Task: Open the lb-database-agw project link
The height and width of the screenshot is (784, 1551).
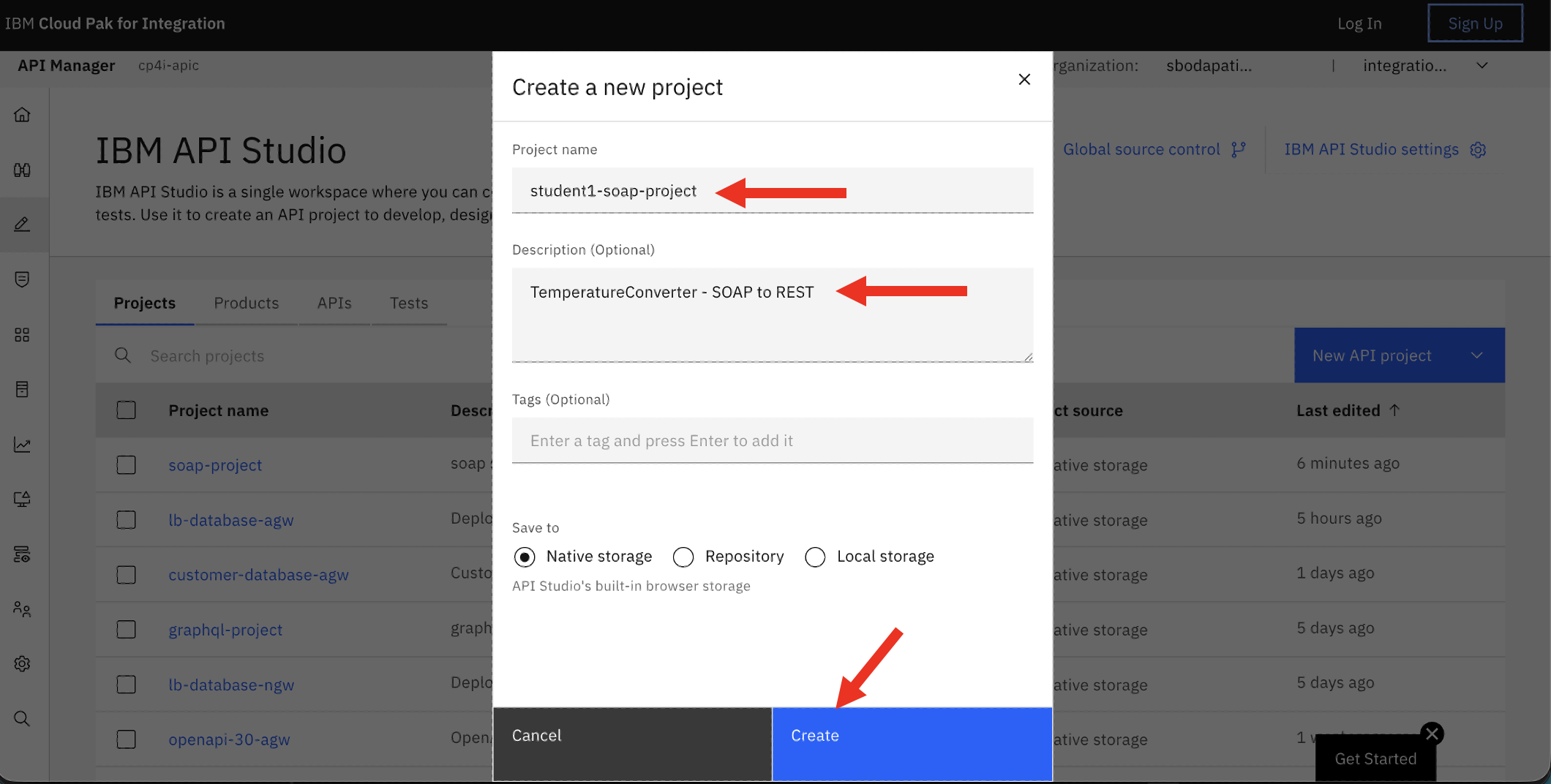Action: click(x=231, y=520)
